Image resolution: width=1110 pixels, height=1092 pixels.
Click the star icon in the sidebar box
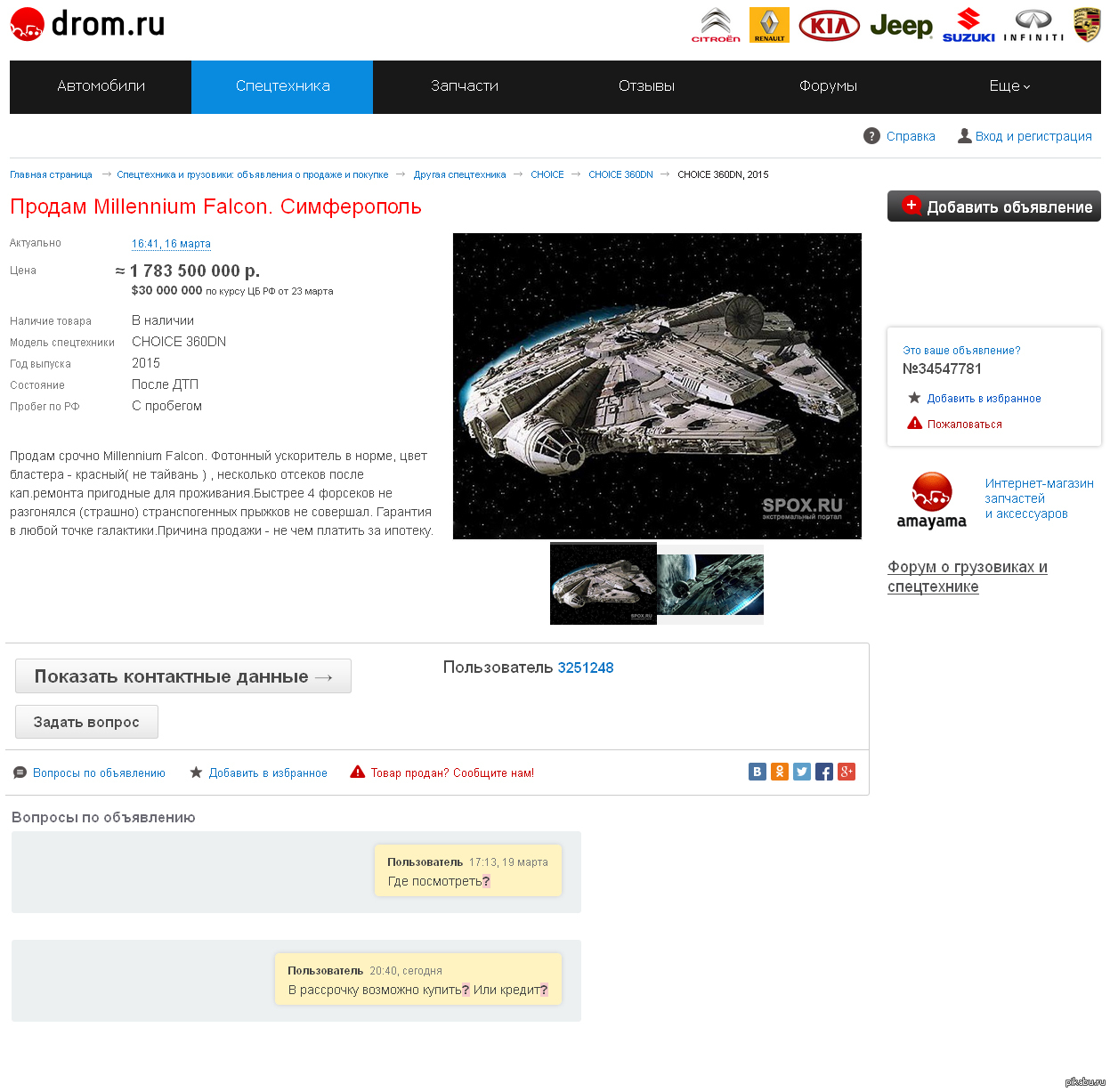point(914,398)
